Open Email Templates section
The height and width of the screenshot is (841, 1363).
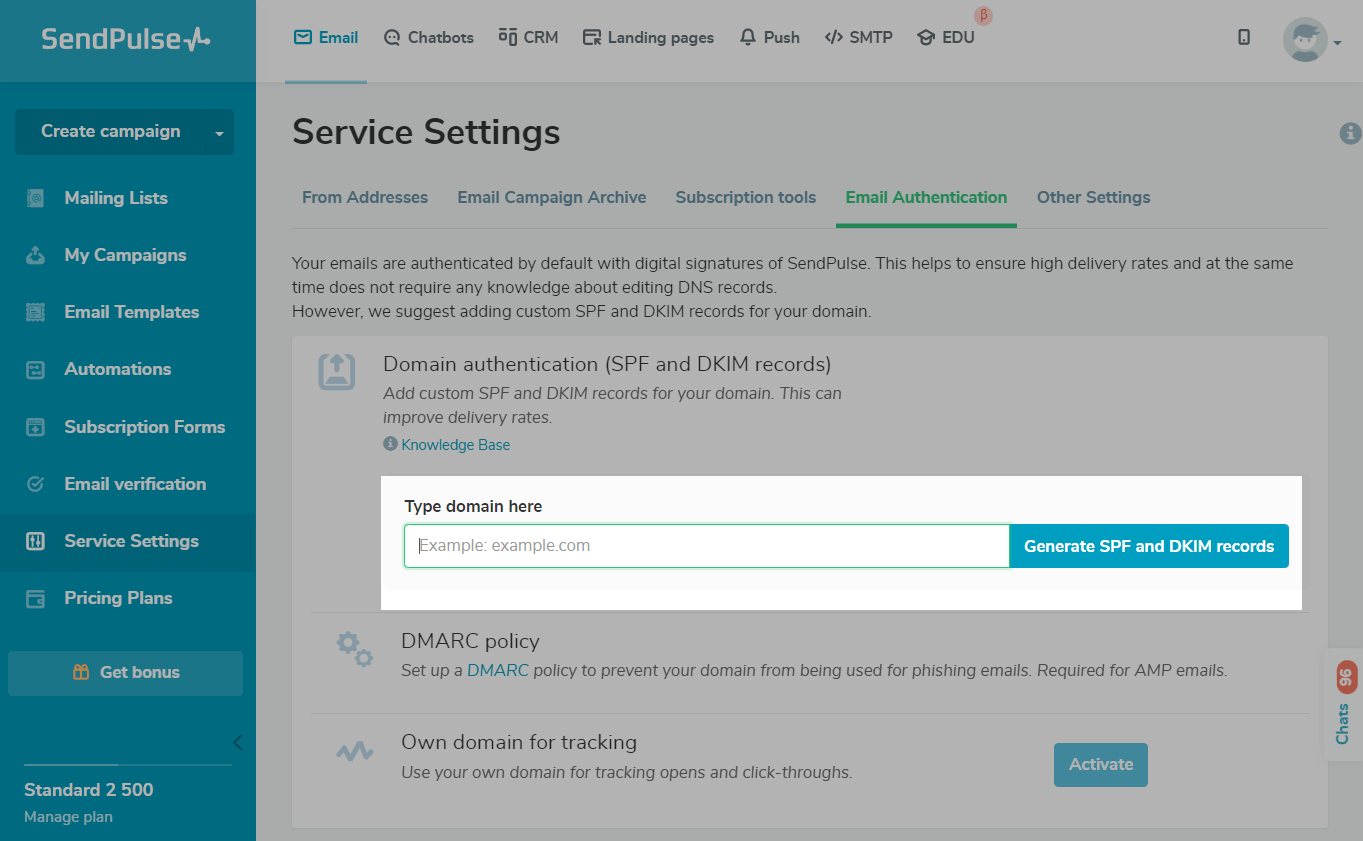(x=131, y=312)
